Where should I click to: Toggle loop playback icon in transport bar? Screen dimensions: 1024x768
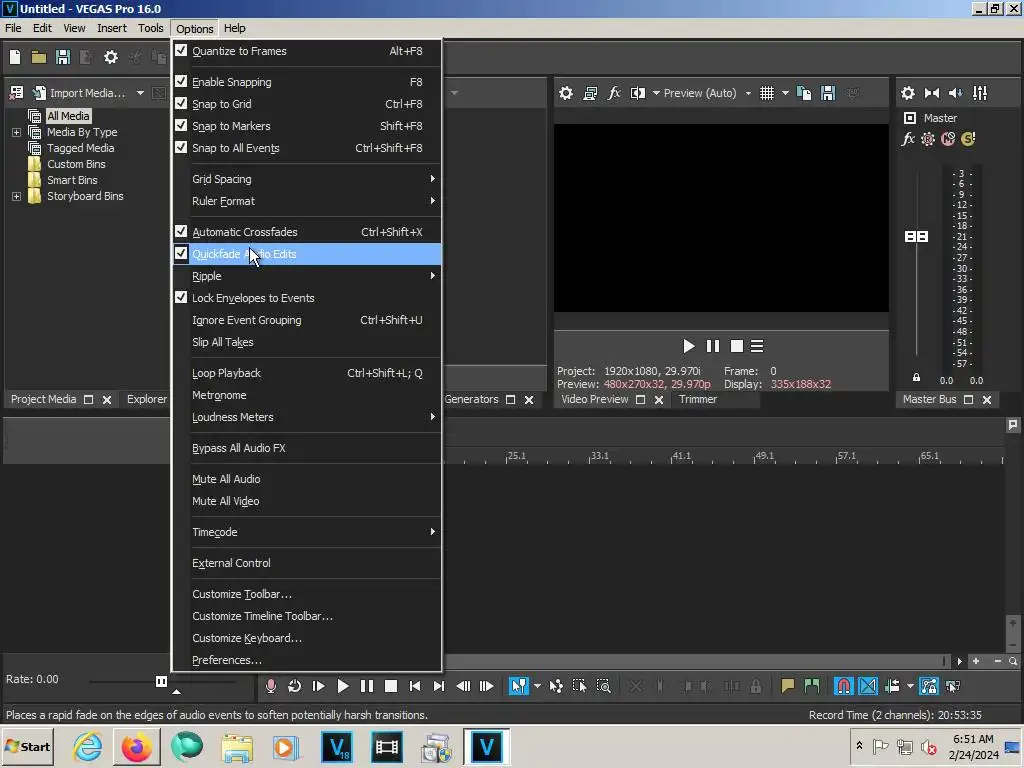295,686
